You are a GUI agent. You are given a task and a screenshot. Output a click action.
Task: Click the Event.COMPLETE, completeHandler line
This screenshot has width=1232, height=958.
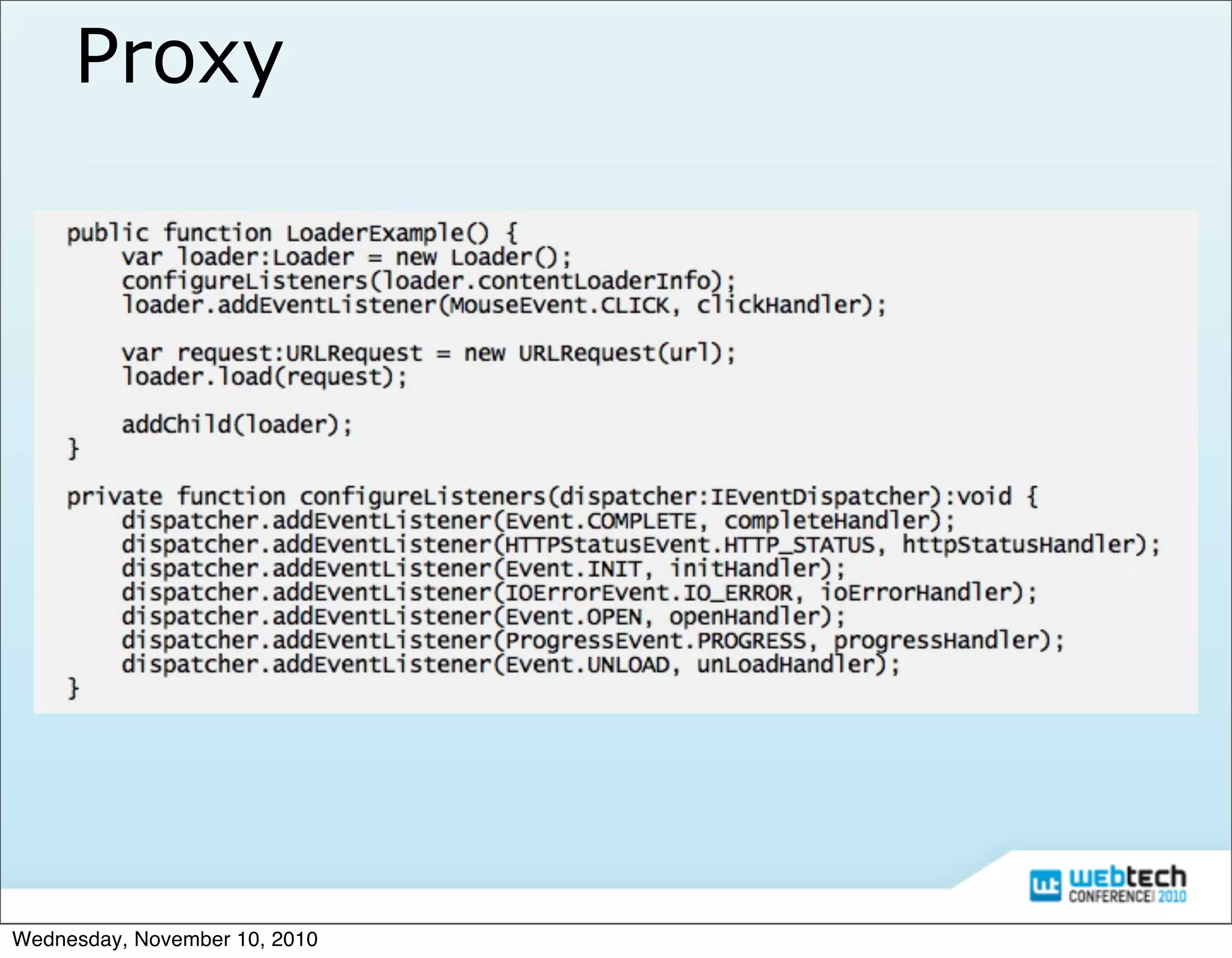click(x=538, y=521)
